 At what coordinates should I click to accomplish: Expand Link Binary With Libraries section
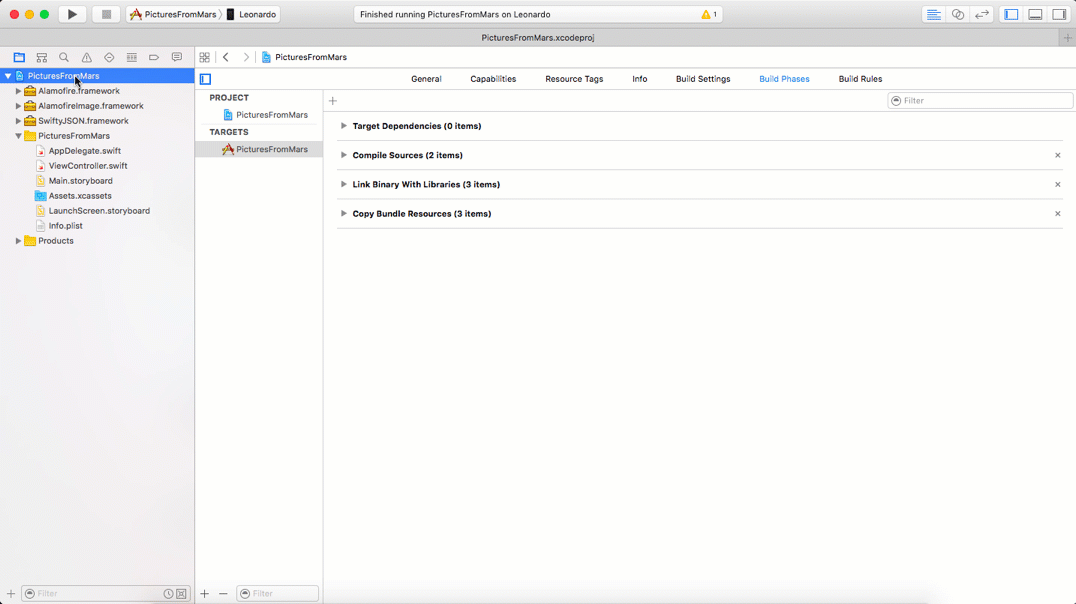344,184
